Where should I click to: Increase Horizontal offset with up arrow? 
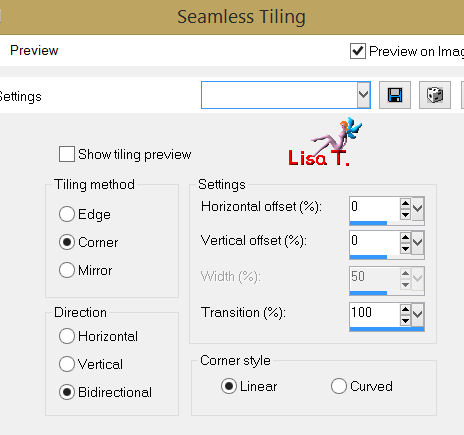click(405, 203)
